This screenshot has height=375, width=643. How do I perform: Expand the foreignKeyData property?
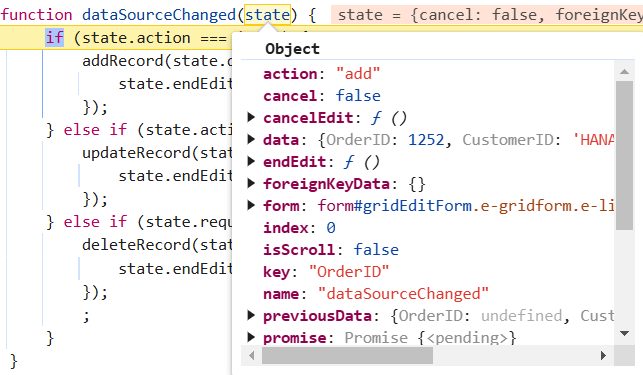pos(251,183)
